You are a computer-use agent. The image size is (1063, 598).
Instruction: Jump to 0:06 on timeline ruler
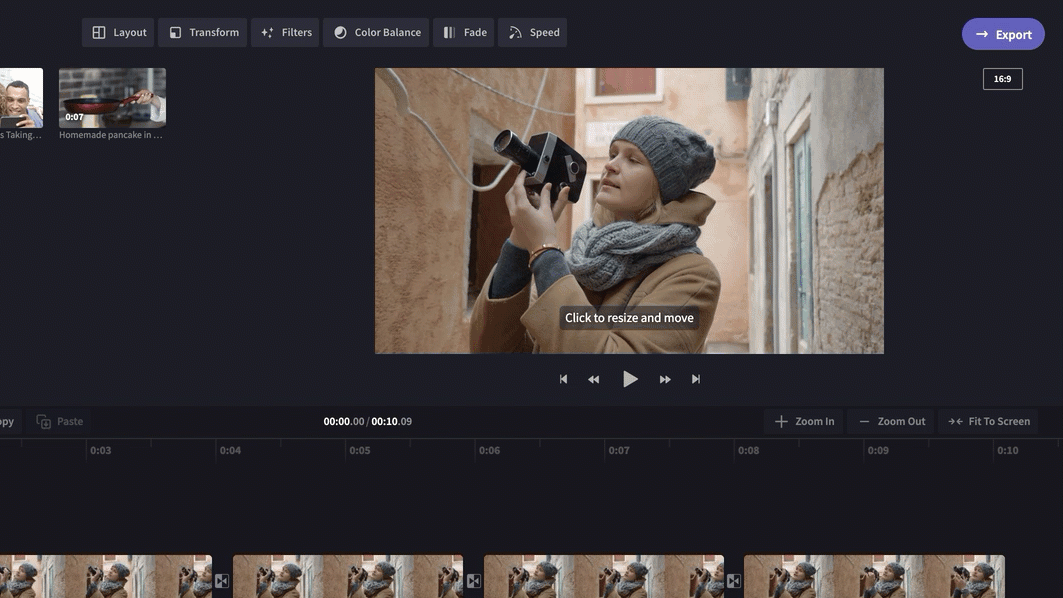(489, 450)
